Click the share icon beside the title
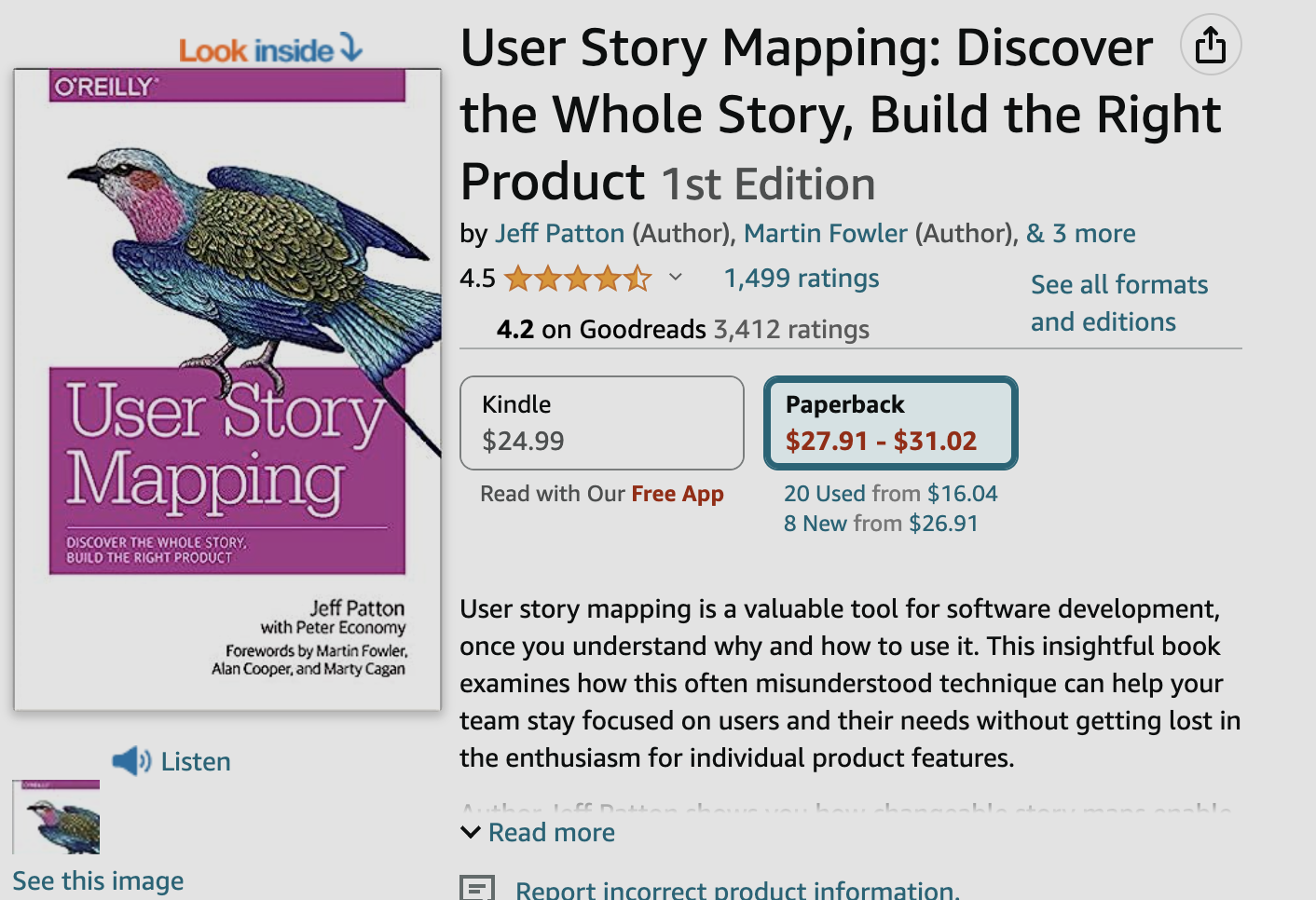This screenshot has width=1316, height=900. coord(1210,45)
